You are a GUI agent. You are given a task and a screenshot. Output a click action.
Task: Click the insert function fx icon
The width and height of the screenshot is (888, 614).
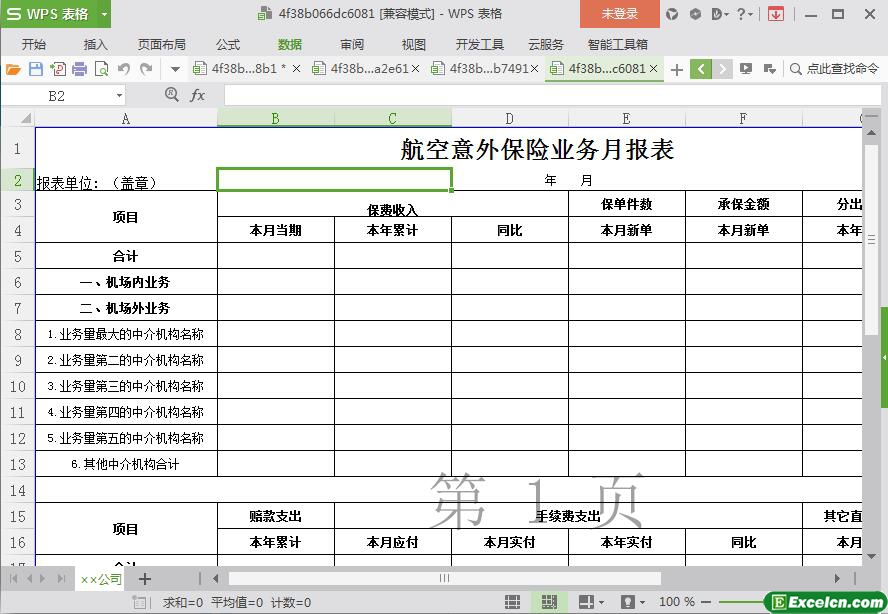(x=197, y=95)
